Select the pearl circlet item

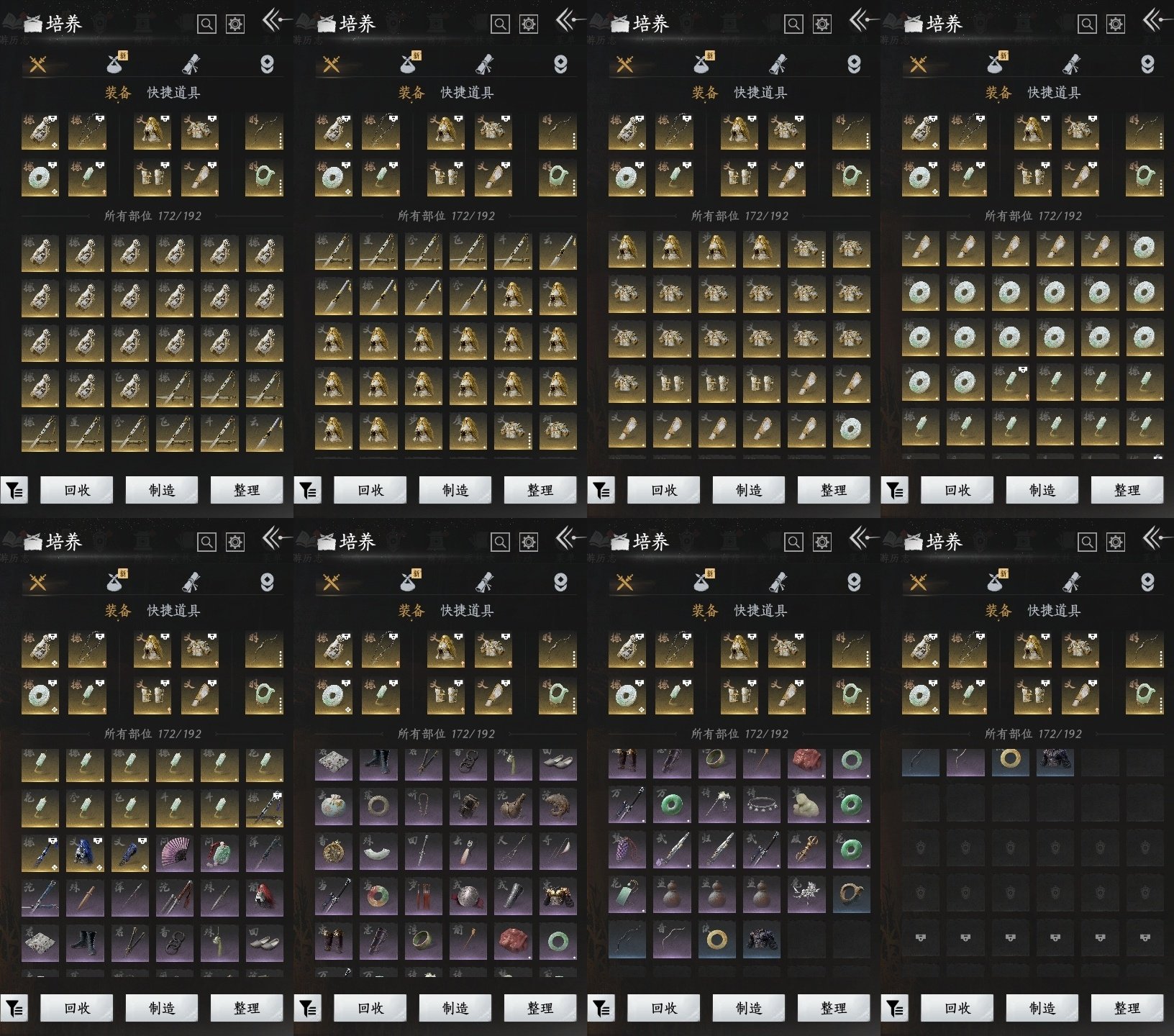[x=762, y=805]
